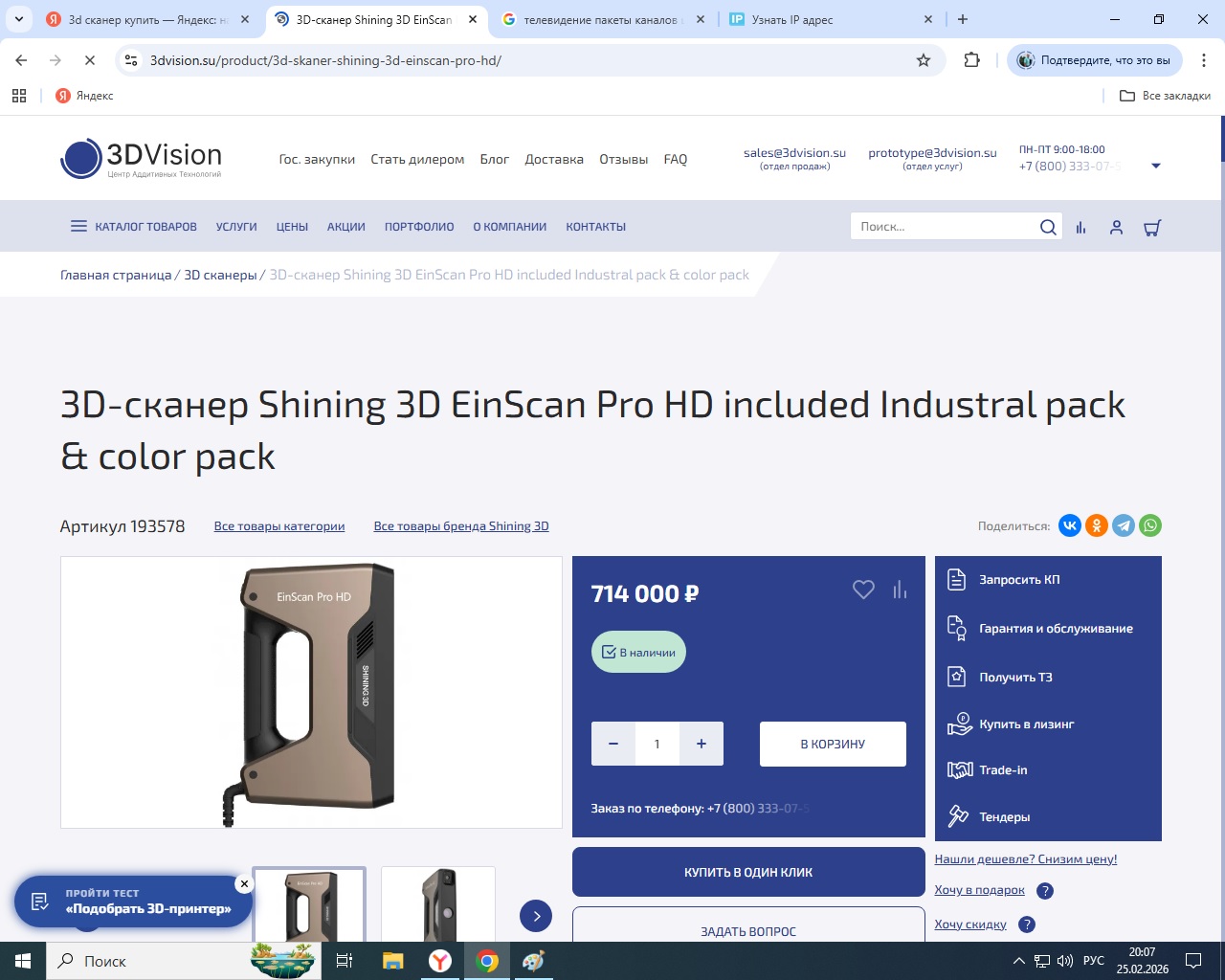Viewport: 1225px width, 980px height.
Task: Share via Odnoklassniki icon
Action: pos(1097,525)
